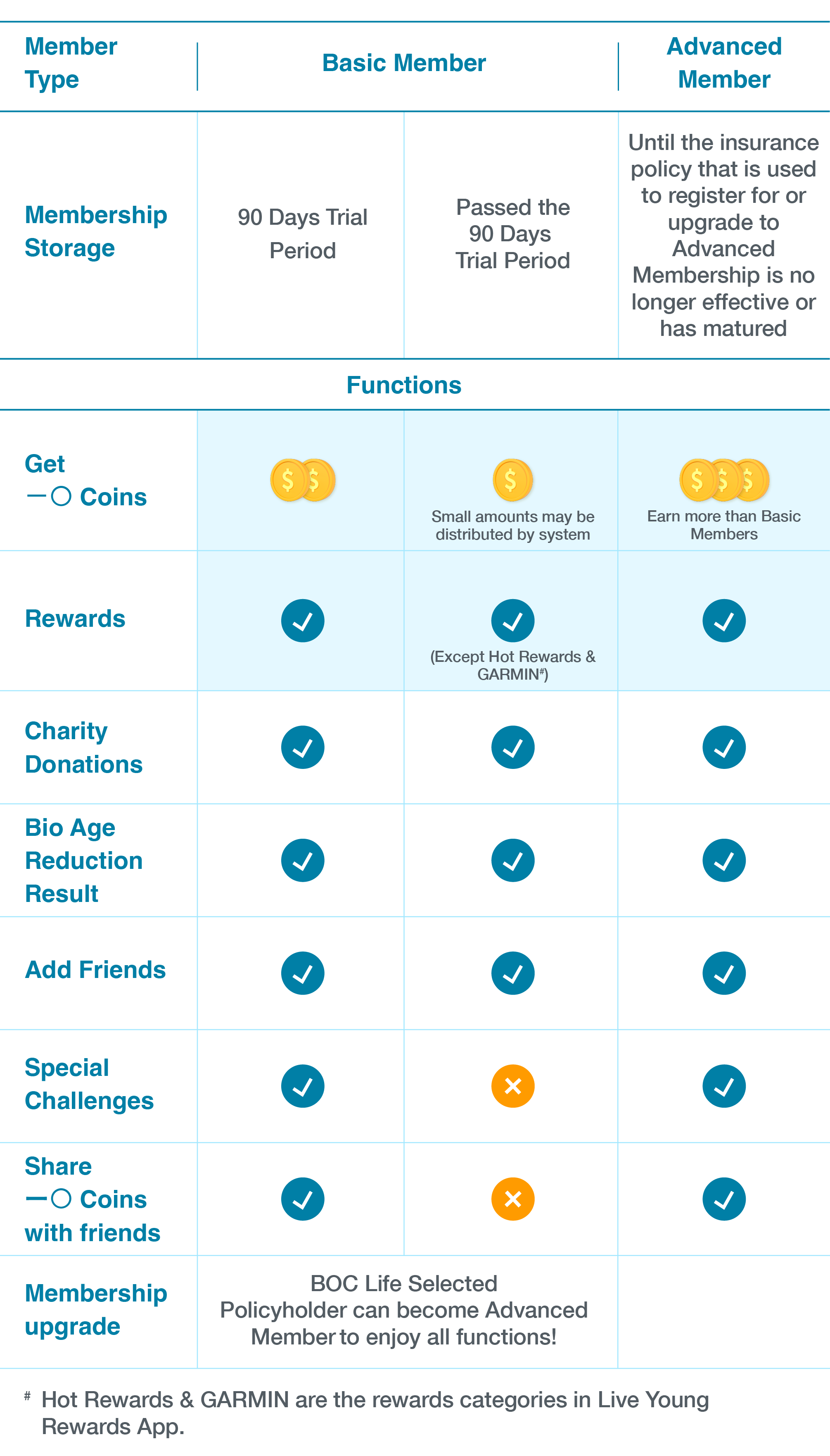
Task: Click the orange X for Special Challenges
Action: coord(512,1086)
